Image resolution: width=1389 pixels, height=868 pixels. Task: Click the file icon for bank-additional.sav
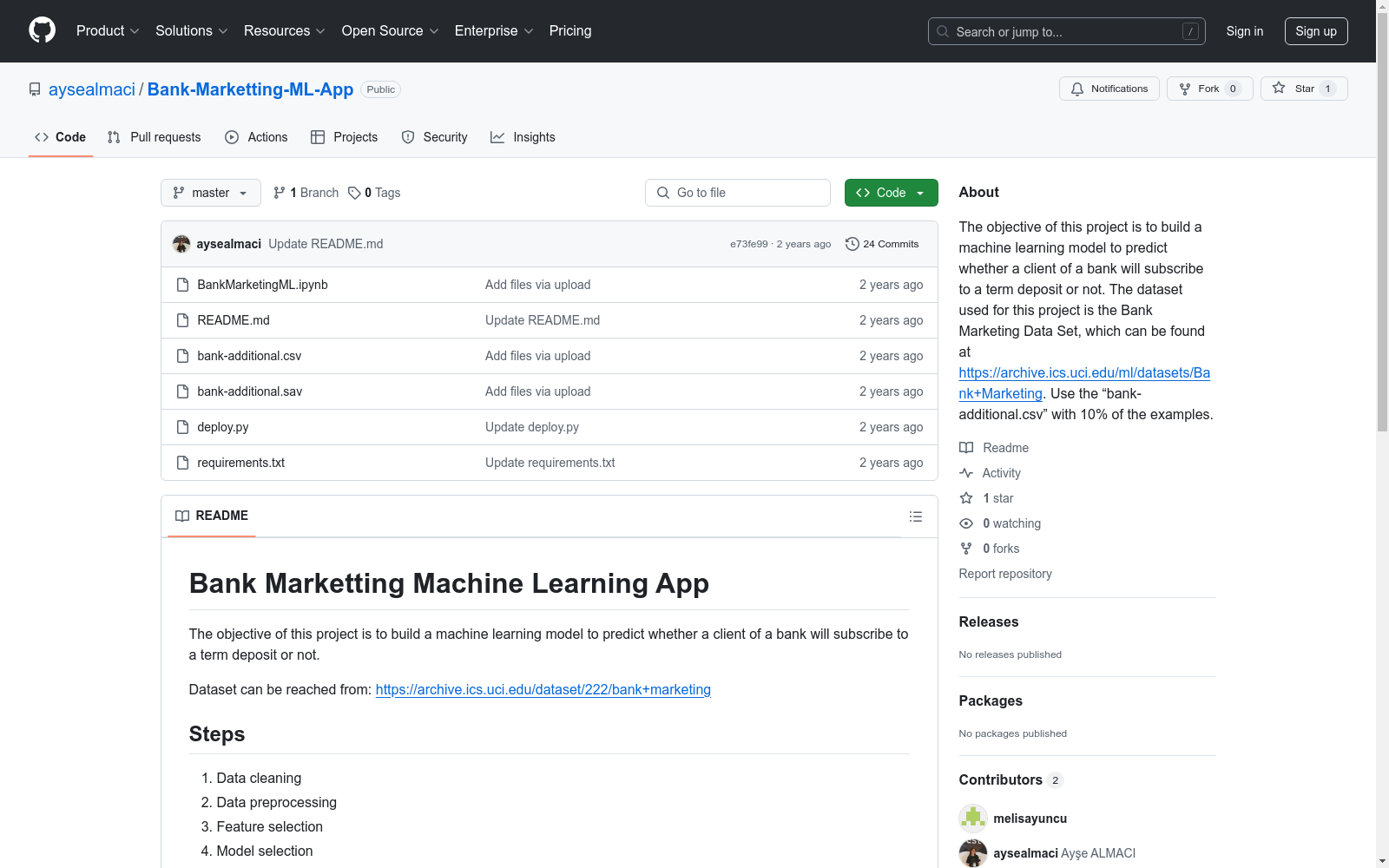pos(182,391)
